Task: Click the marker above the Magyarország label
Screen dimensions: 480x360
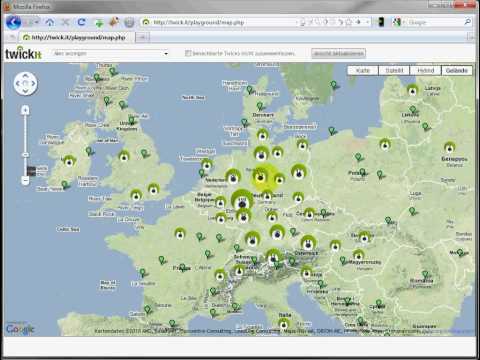Action: (x=358, y=255)
